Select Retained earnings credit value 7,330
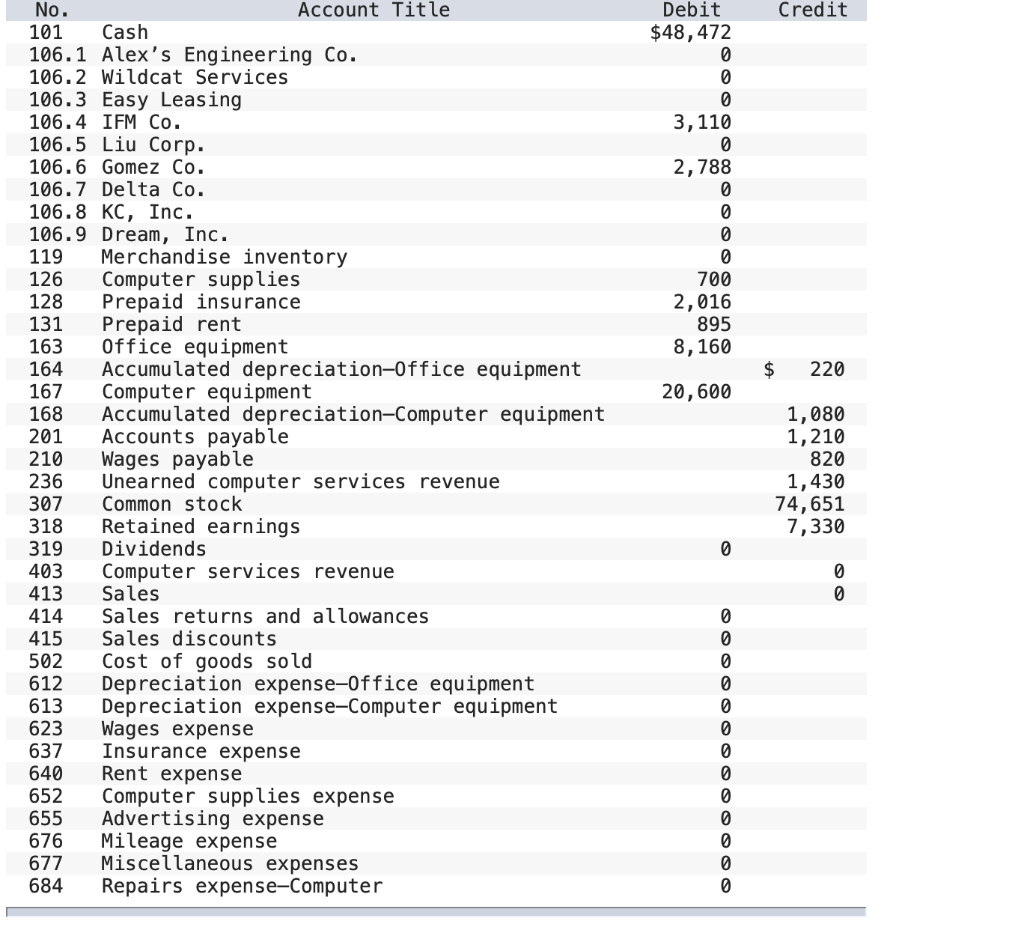1024x942 pixels. coord(815,527)
